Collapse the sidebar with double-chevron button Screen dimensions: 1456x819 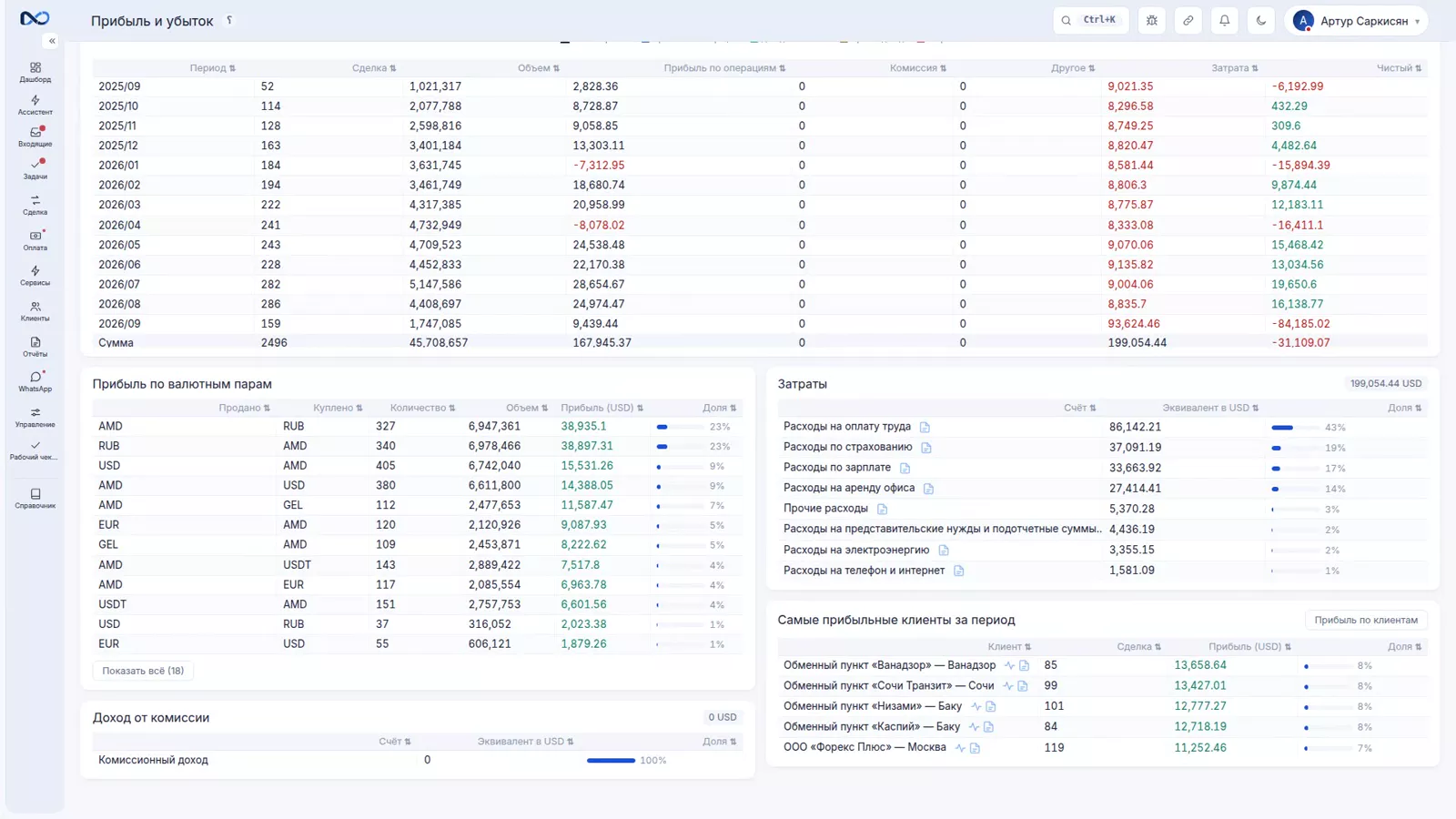tap(52, 41)
